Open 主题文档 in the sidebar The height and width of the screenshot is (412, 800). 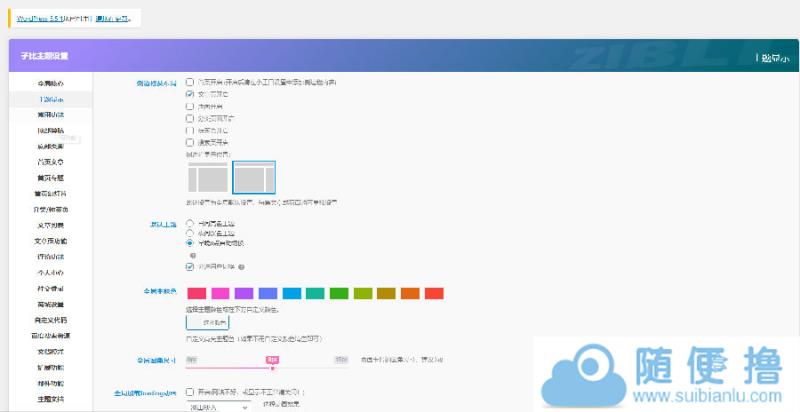pyautogui.click(x=50, y=399)
